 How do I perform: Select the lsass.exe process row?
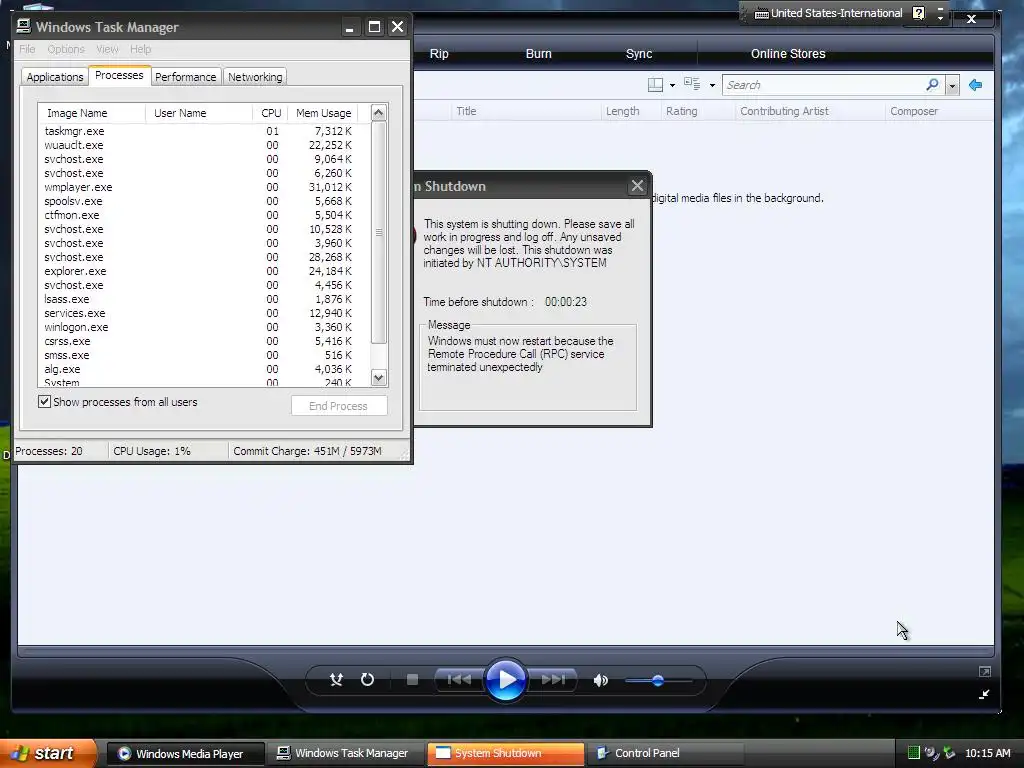(x=204, y=299)
